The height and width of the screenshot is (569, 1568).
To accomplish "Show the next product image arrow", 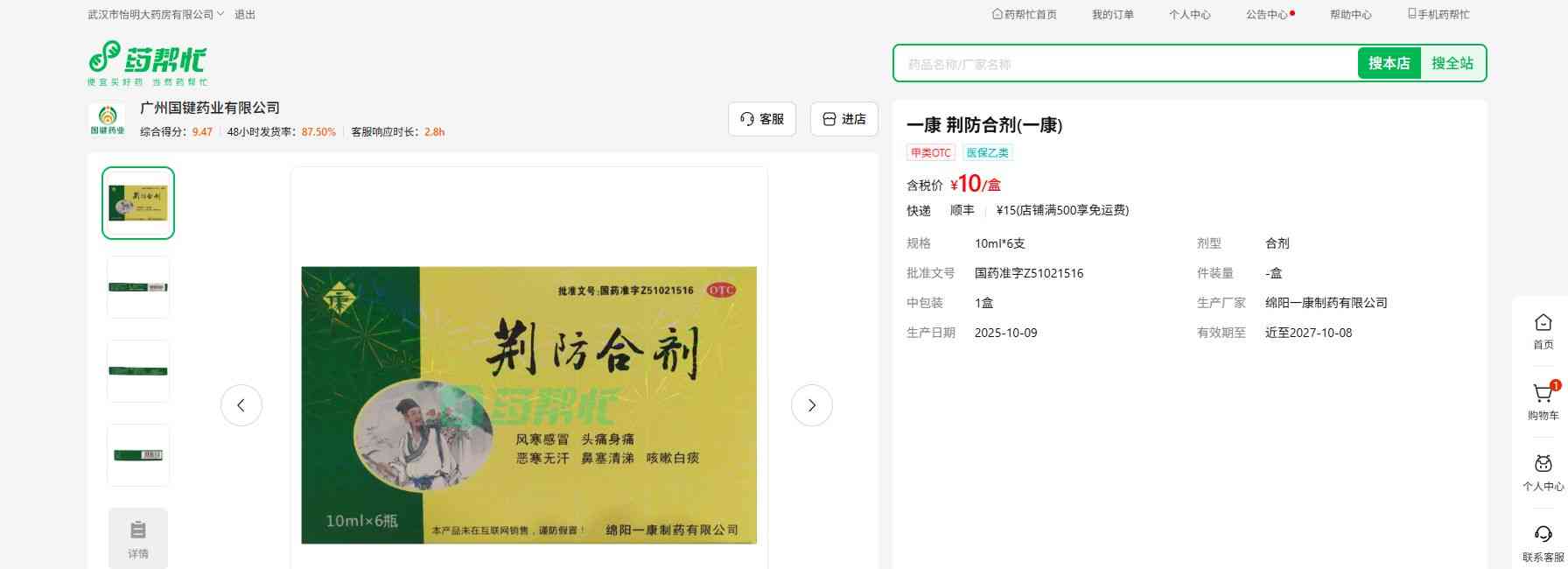I will pyautogui.click(x=812, y=405).
